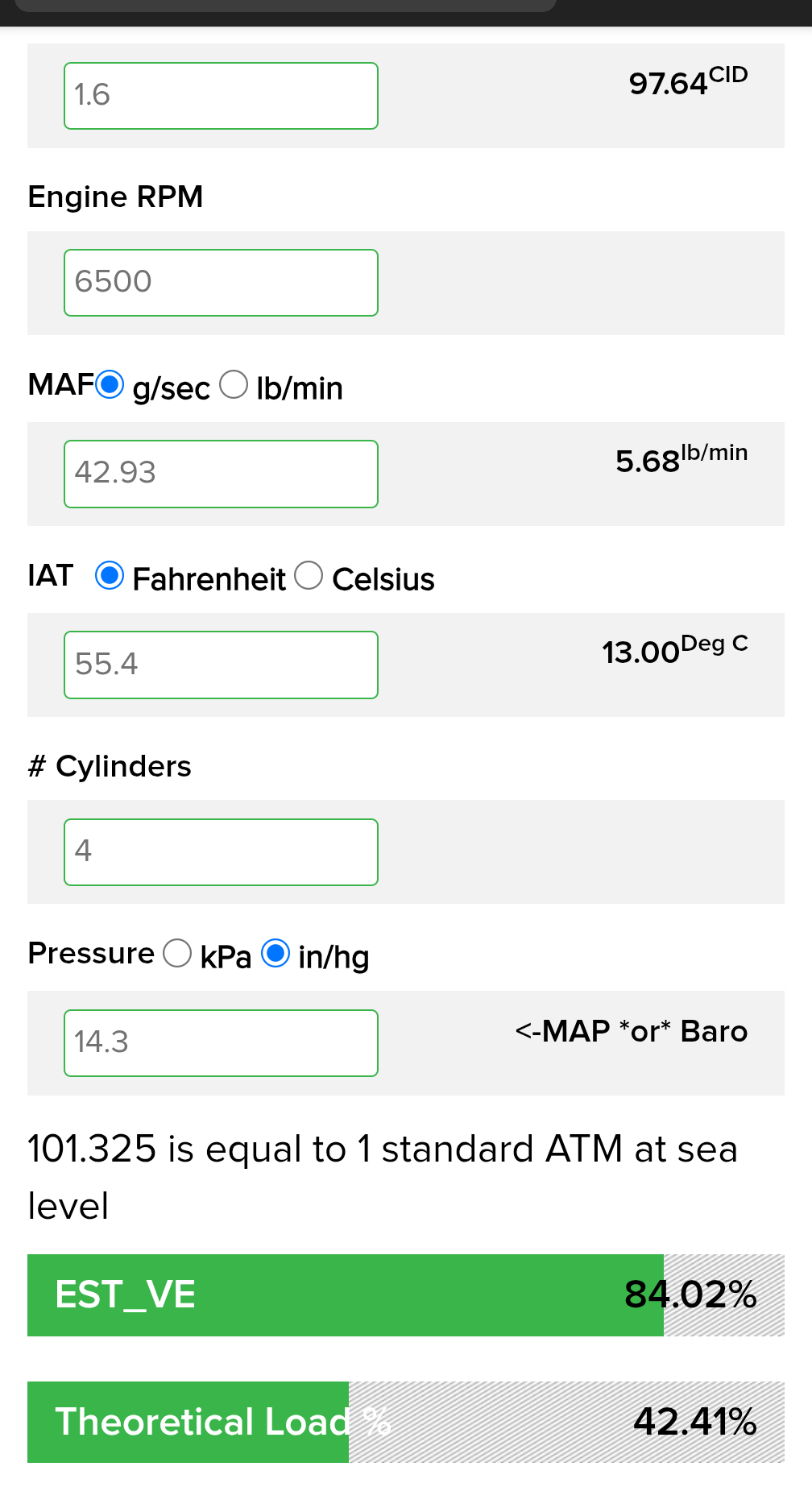Click the 5.68 lb/min converted MAF value
Screen dimensions: 812x1512
click(x=681, y=460)
